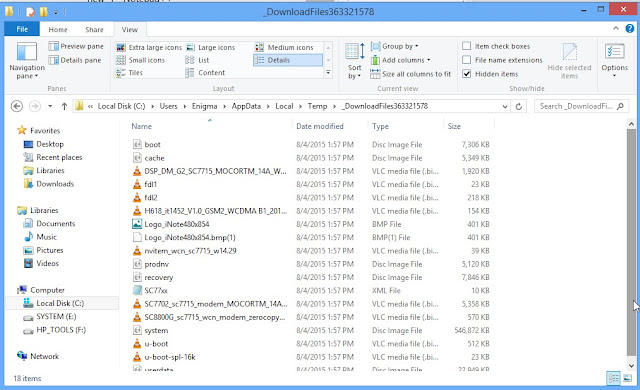Open the File tab

point(22,29)
